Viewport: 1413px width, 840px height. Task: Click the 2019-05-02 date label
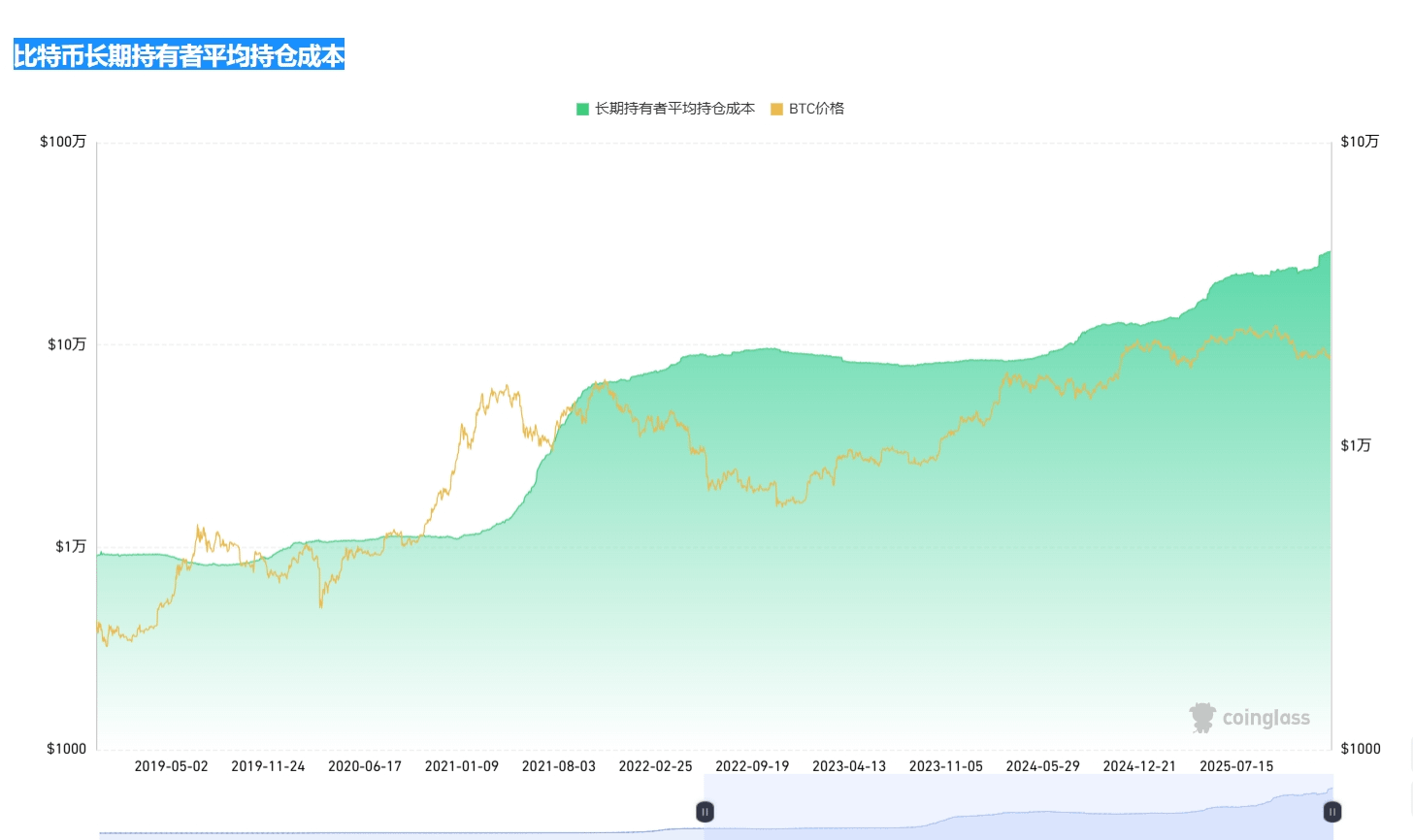click(171, 766)
